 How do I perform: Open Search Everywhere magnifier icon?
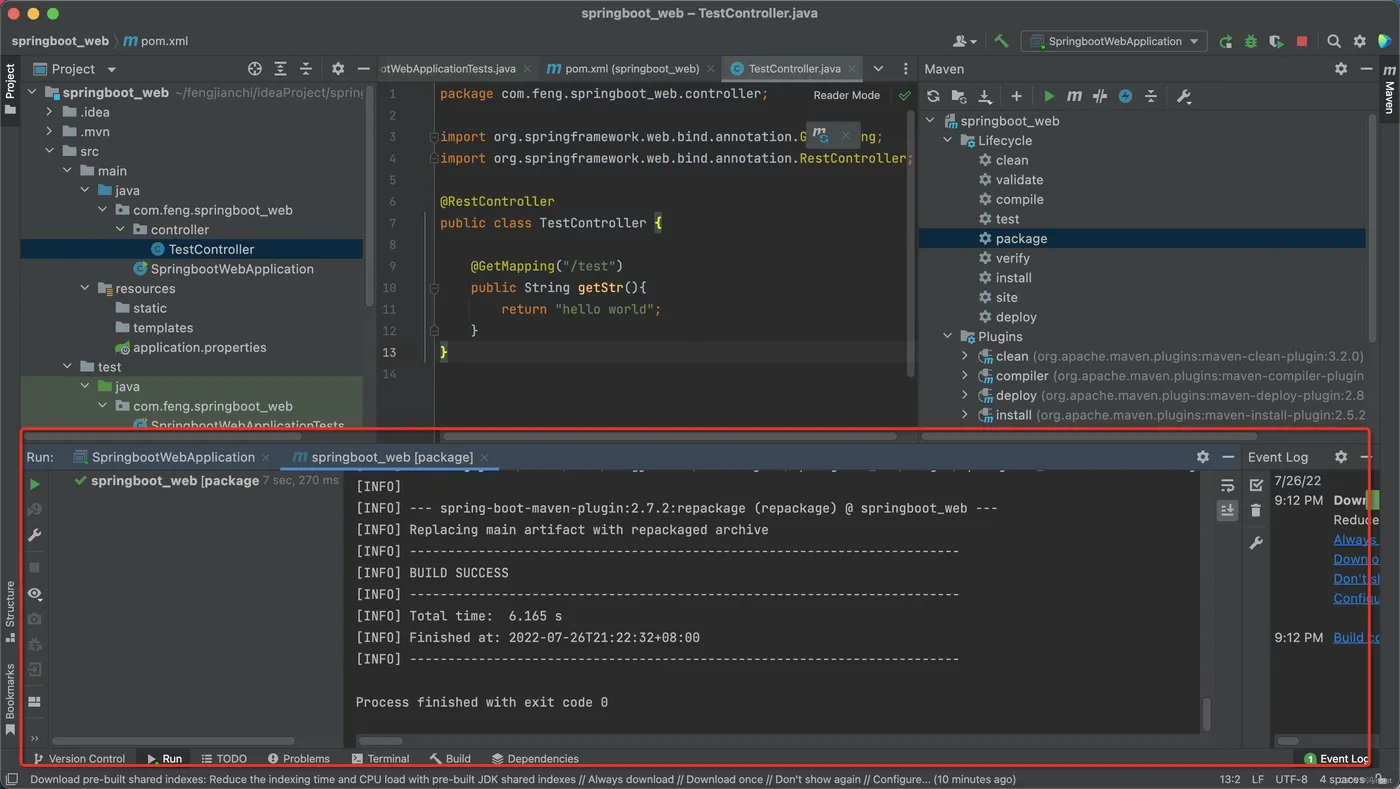click(1334, 41)
